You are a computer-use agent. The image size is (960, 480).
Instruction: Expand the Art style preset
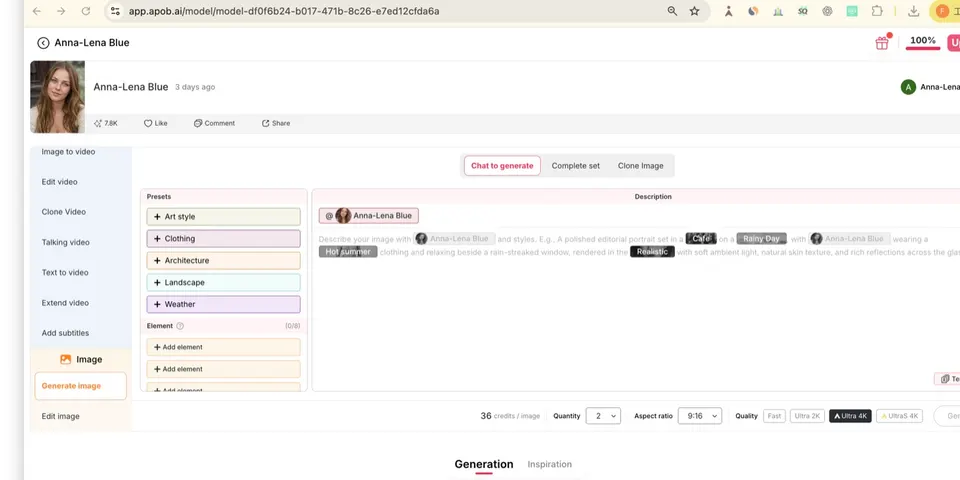pyautogui.click(x=223, y=217)
